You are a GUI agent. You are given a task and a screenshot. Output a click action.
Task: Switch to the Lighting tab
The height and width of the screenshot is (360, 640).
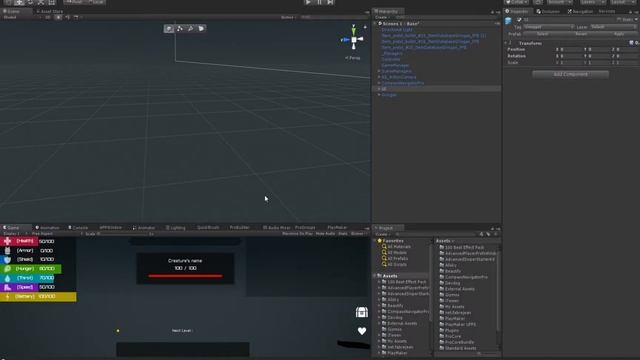(x=176, y=228)
